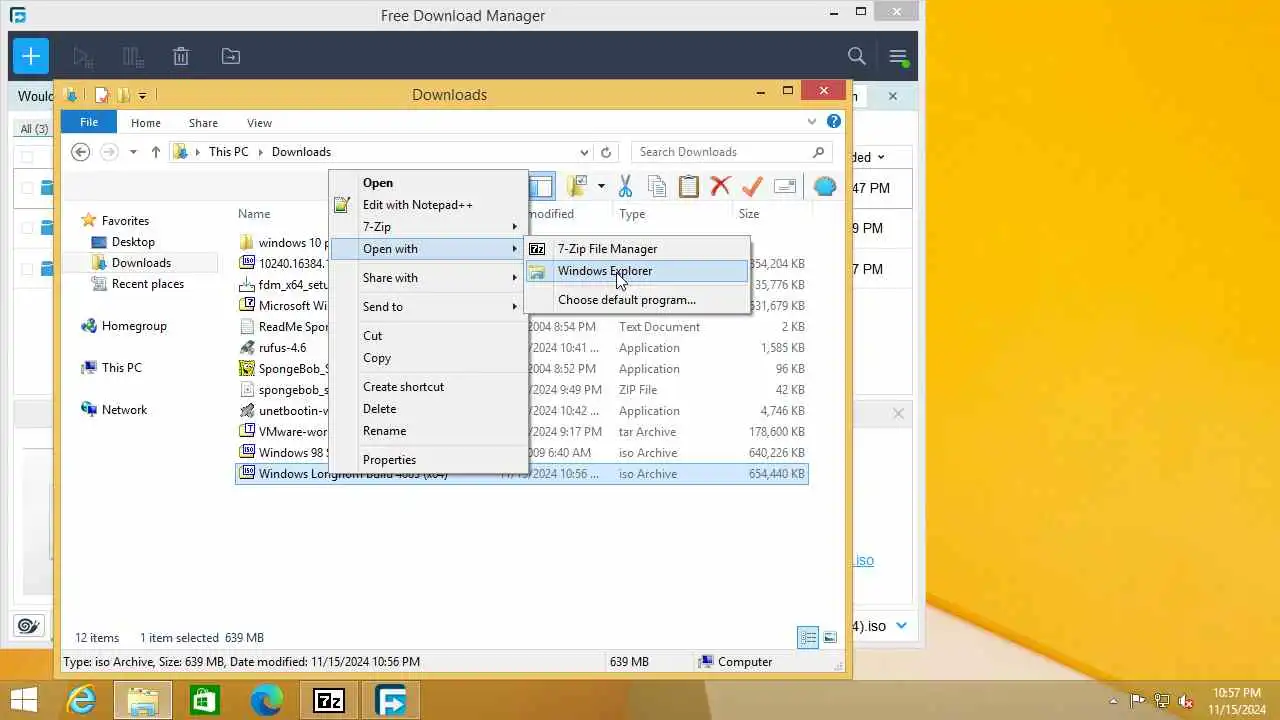Open Internet Explorer from taskbar
This screenshot has height=720, width=1280.
81,701
